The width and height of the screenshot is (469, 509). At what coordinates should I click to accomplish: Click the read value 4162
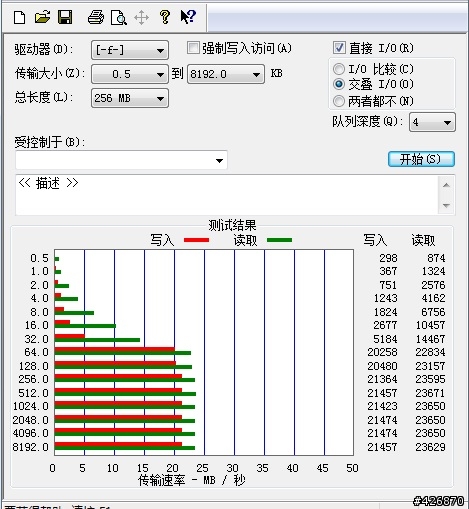433,298
